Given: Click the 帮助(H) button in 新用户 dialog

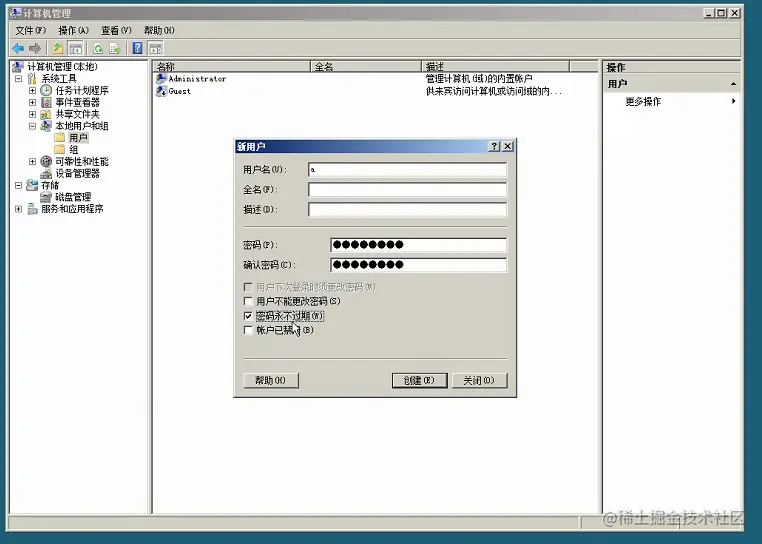Looking at the screenshot, I should 271,380.
